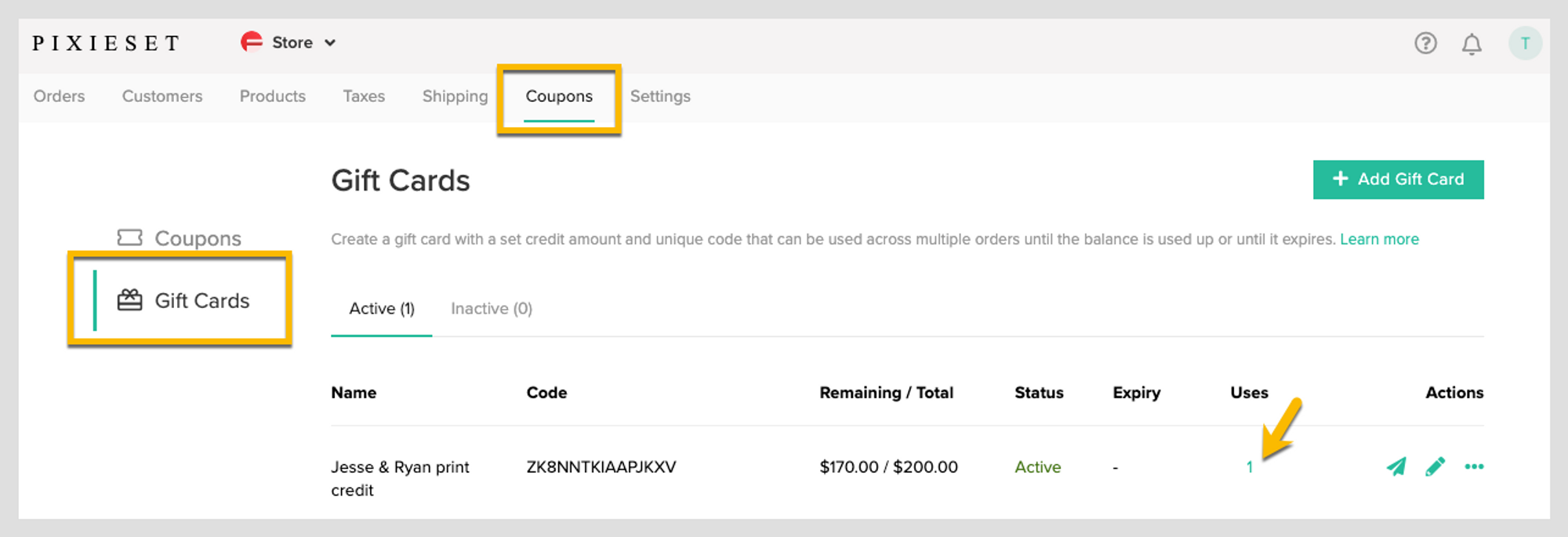
Task: Send the gift card via paper plane icon
Action: tap(1396, 466)
